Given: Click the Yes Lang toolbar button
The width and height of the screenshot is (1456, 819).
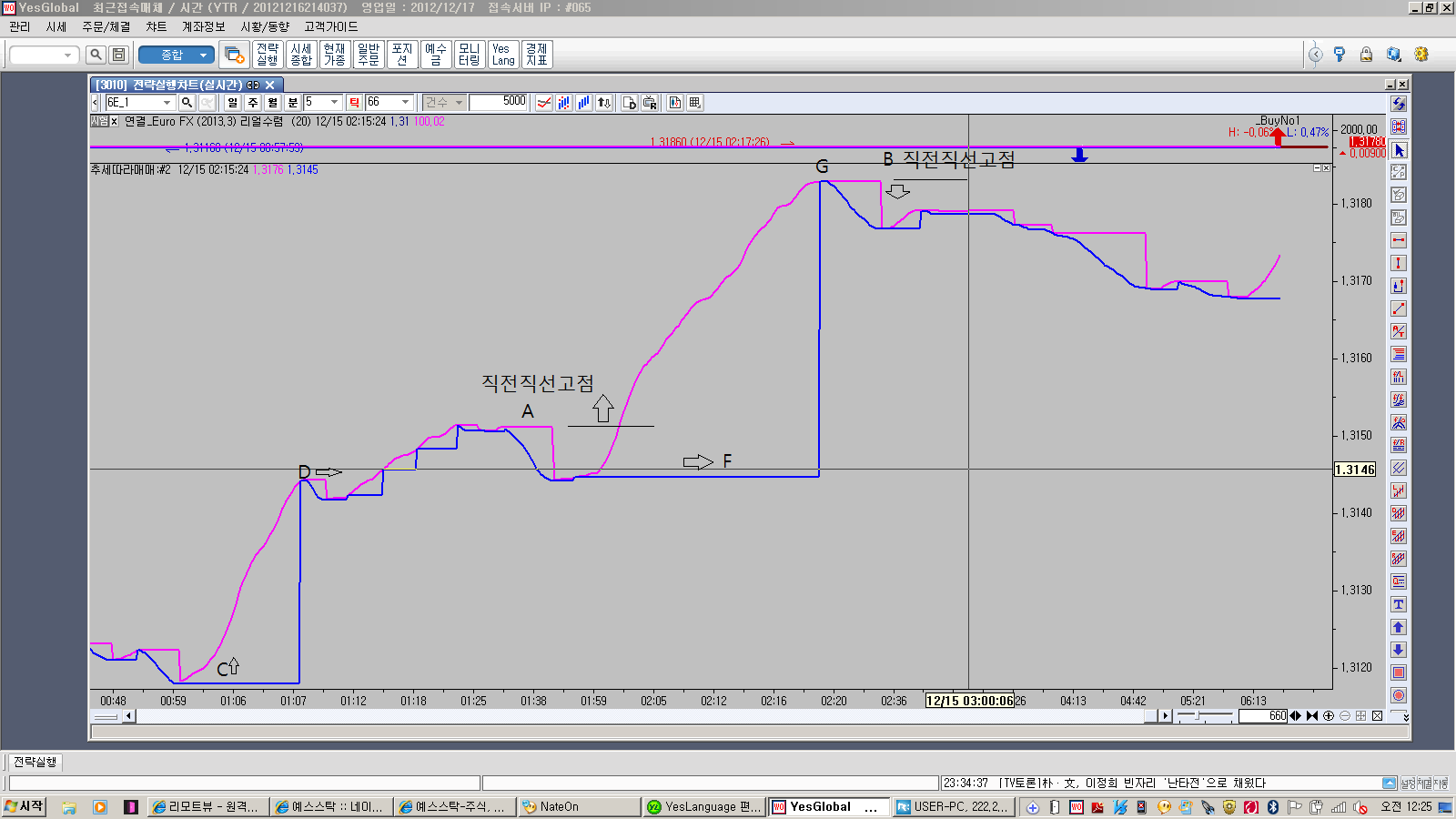Looking at the screenshot, I should [503, 55].
